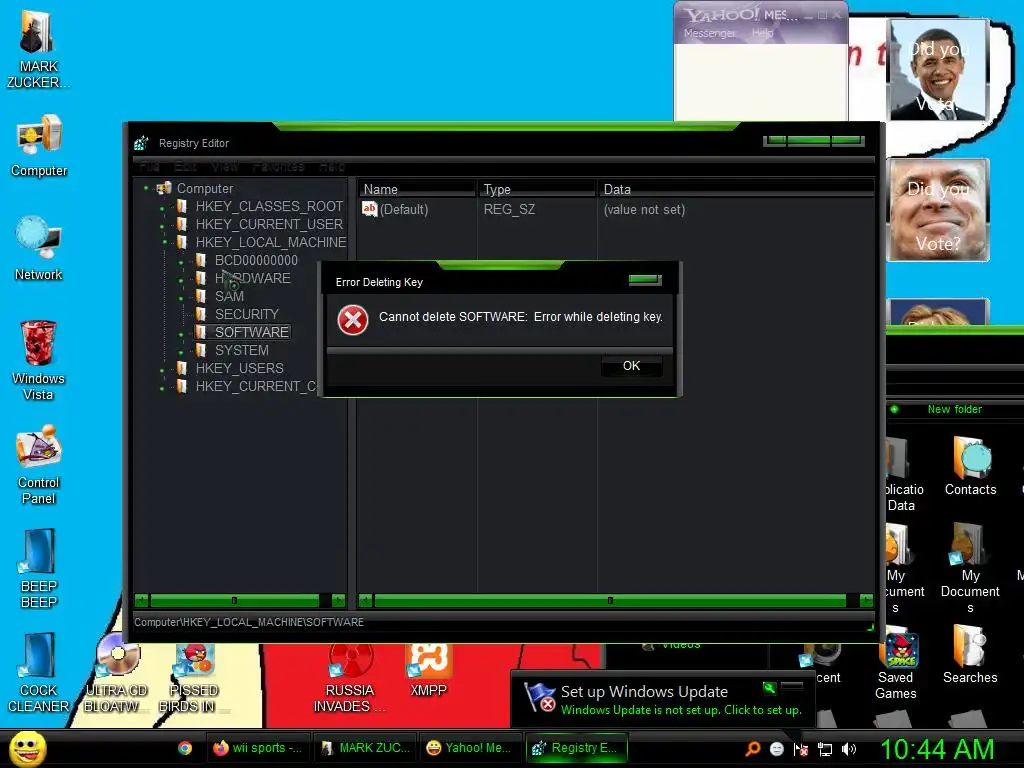Screen dimensions: 1024x768
Task: Select the PISSED BIRDS IN… shortcut
Action: tap(193, 677)
